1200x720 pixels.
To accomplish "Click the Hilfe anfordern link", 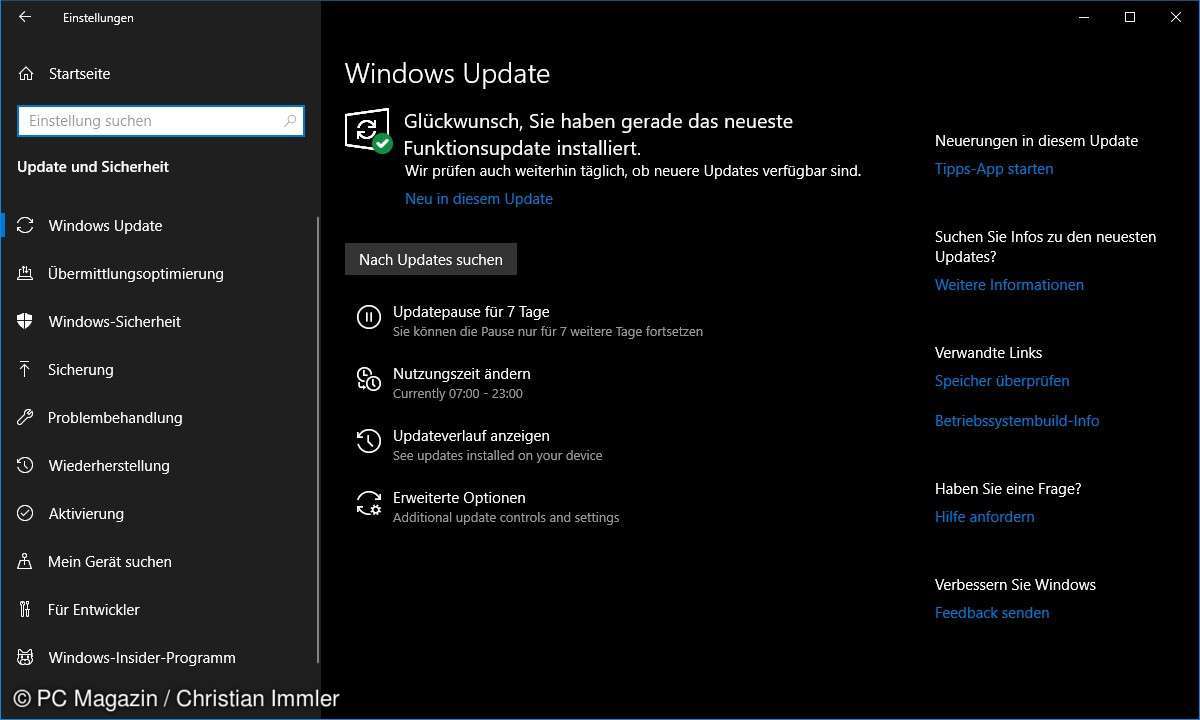I will (x=985, y=517).
